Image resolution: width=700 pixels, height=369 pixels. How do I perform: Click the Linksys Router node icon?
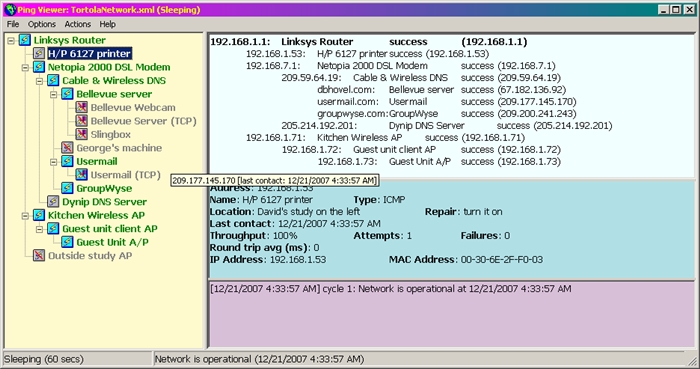point(25,40)
